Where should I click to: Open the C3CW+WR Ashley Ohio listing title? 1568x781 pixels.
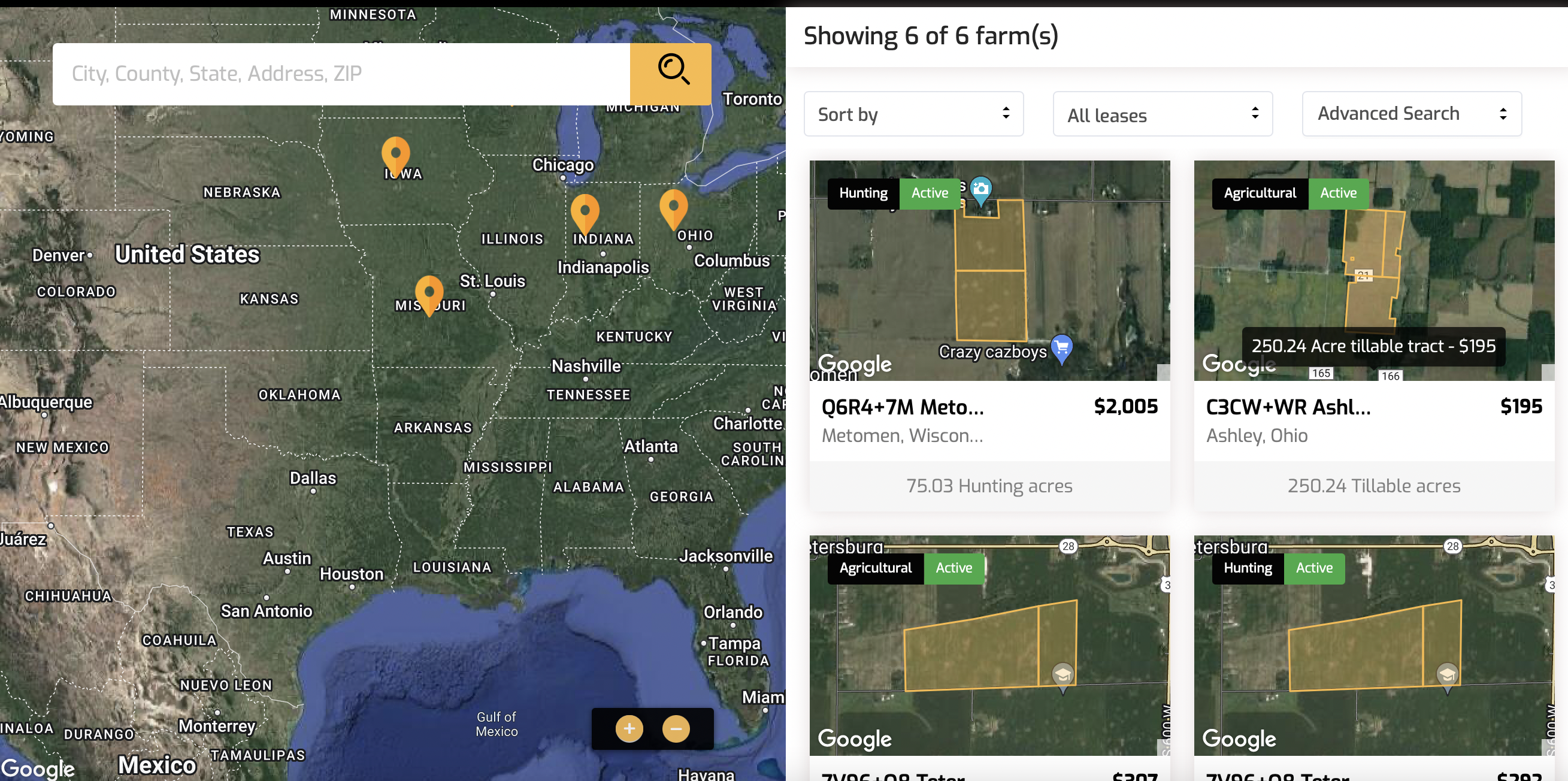coord(1288,407)
